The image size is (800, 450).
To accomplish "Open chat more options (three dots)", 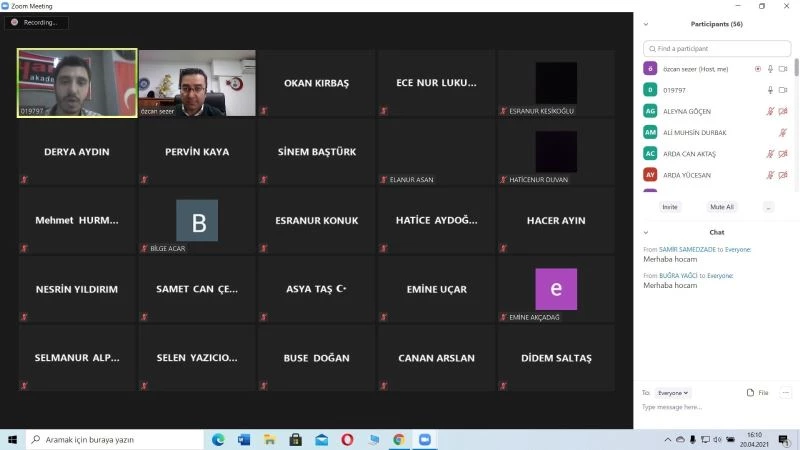I will 785,393.
